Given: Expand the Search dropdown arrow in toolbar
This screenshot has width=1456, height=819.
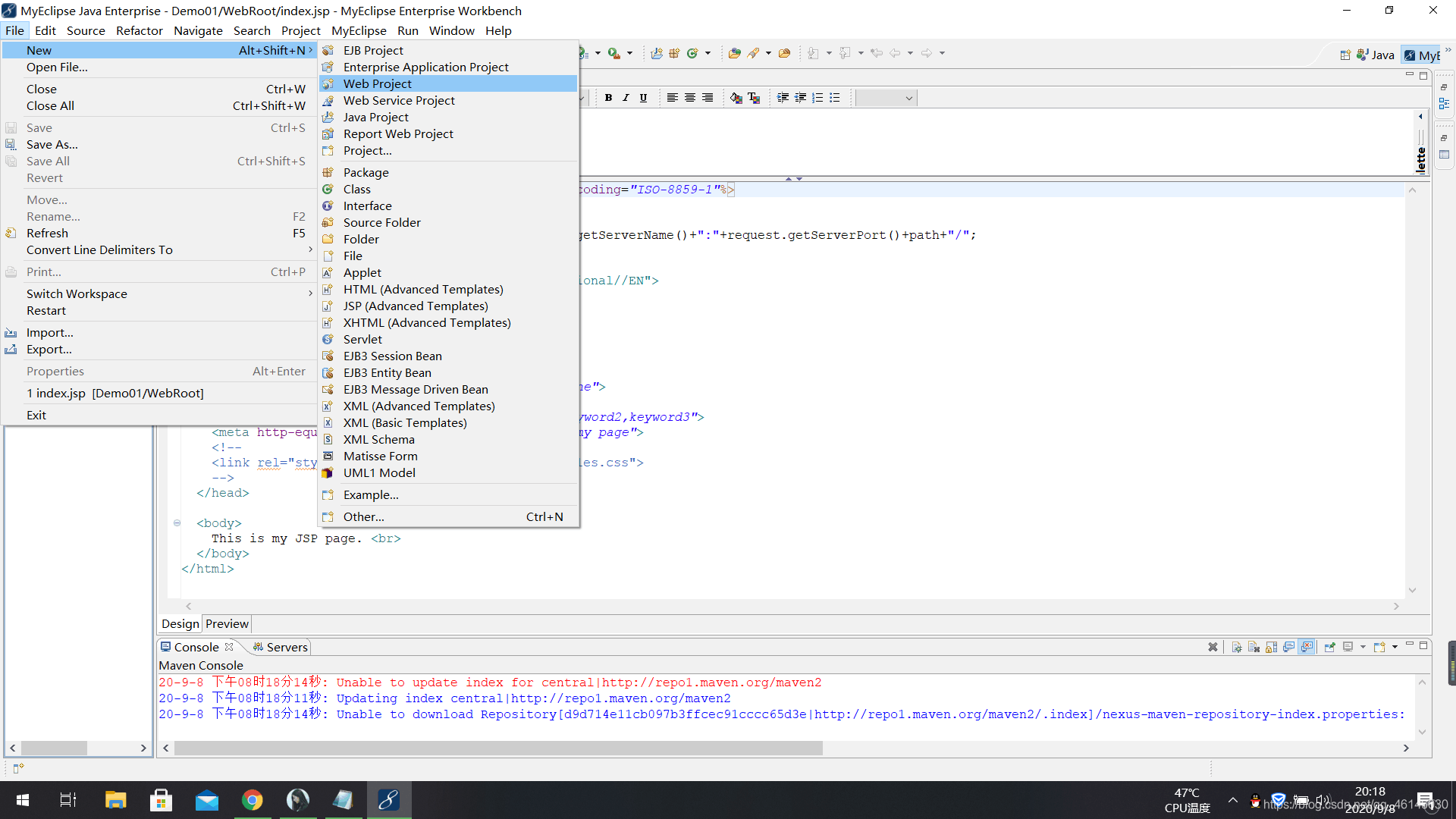Looking at the screenshot, I should pos(768,53).
